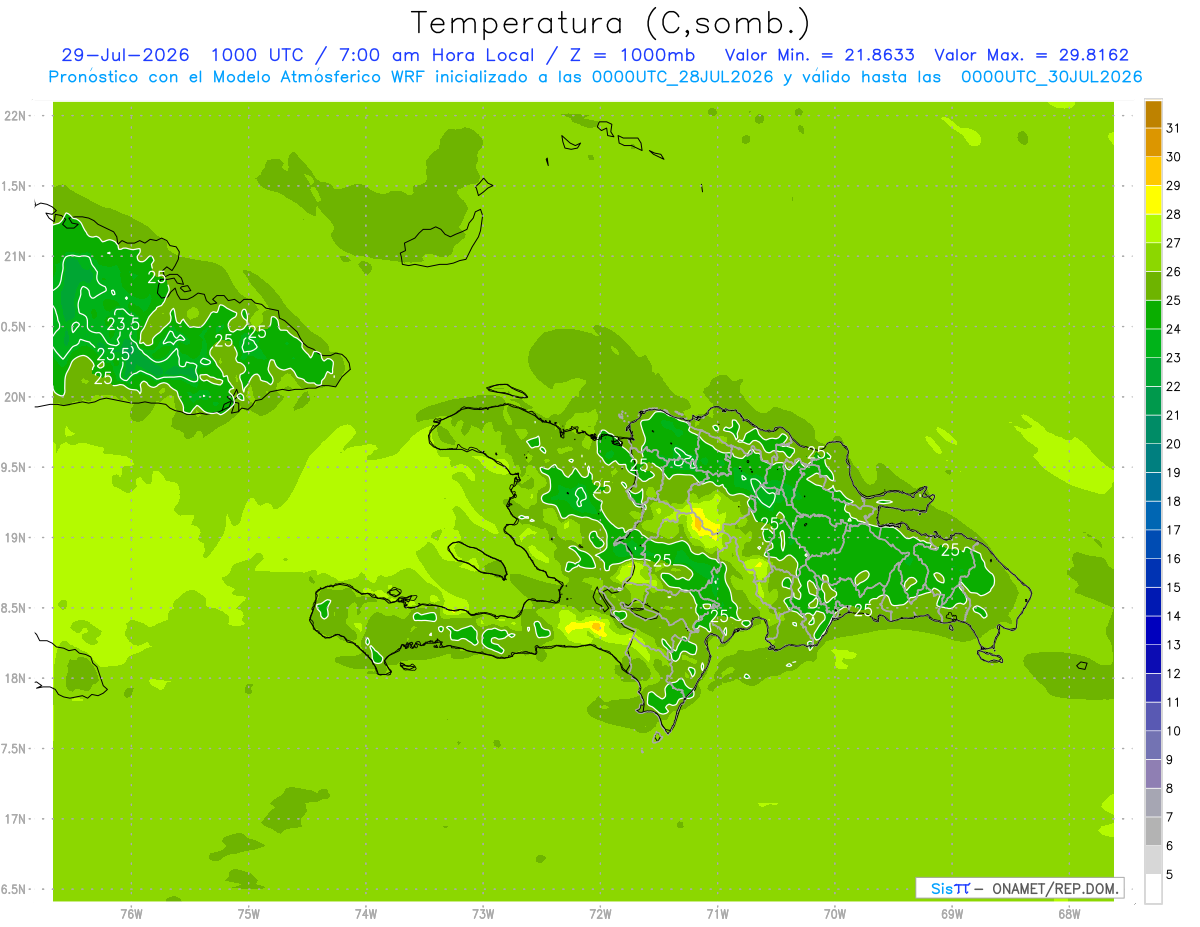Select the Valor Max. = 29.8162 text
The width and height of the screenshot is (1200, 927).
[1030, 55]
